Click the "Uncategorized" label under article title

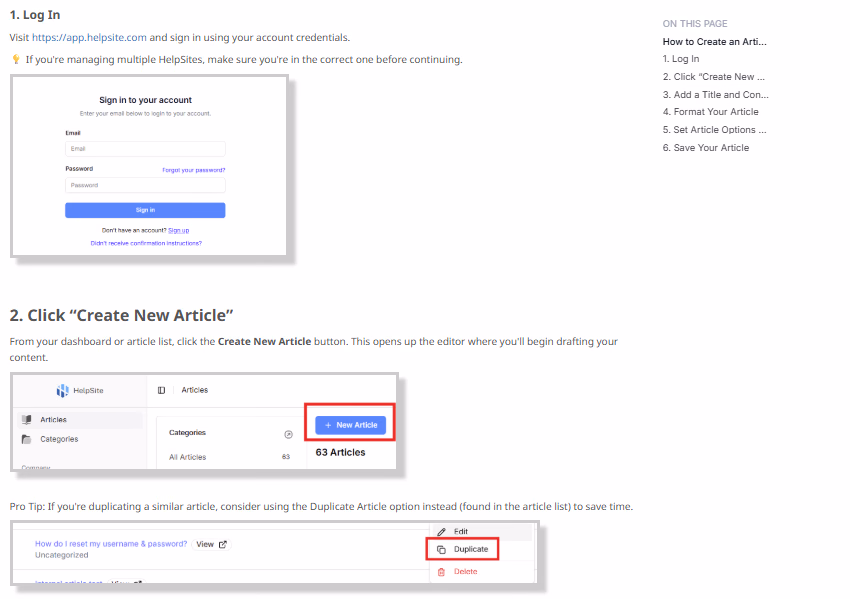click(62, 555)
